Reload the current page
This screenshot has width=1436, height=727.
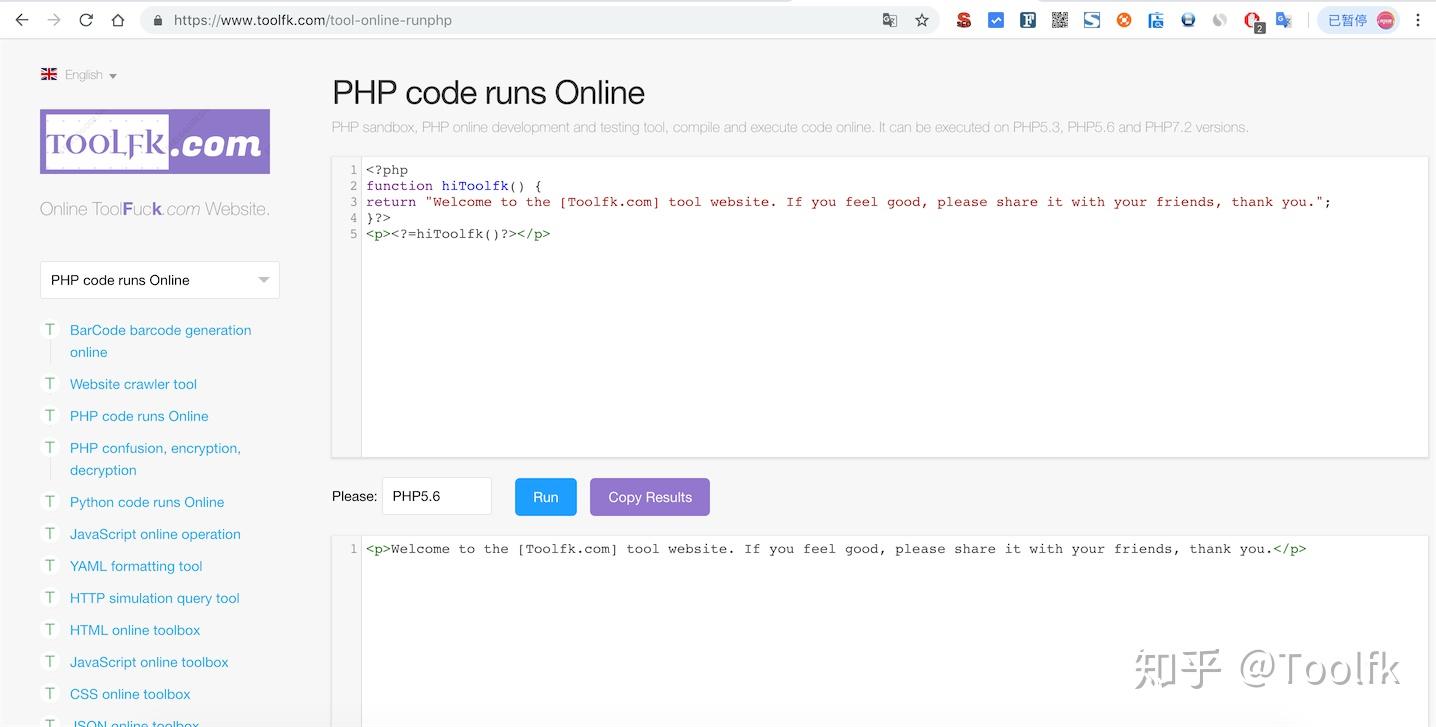tap(87, 19)
